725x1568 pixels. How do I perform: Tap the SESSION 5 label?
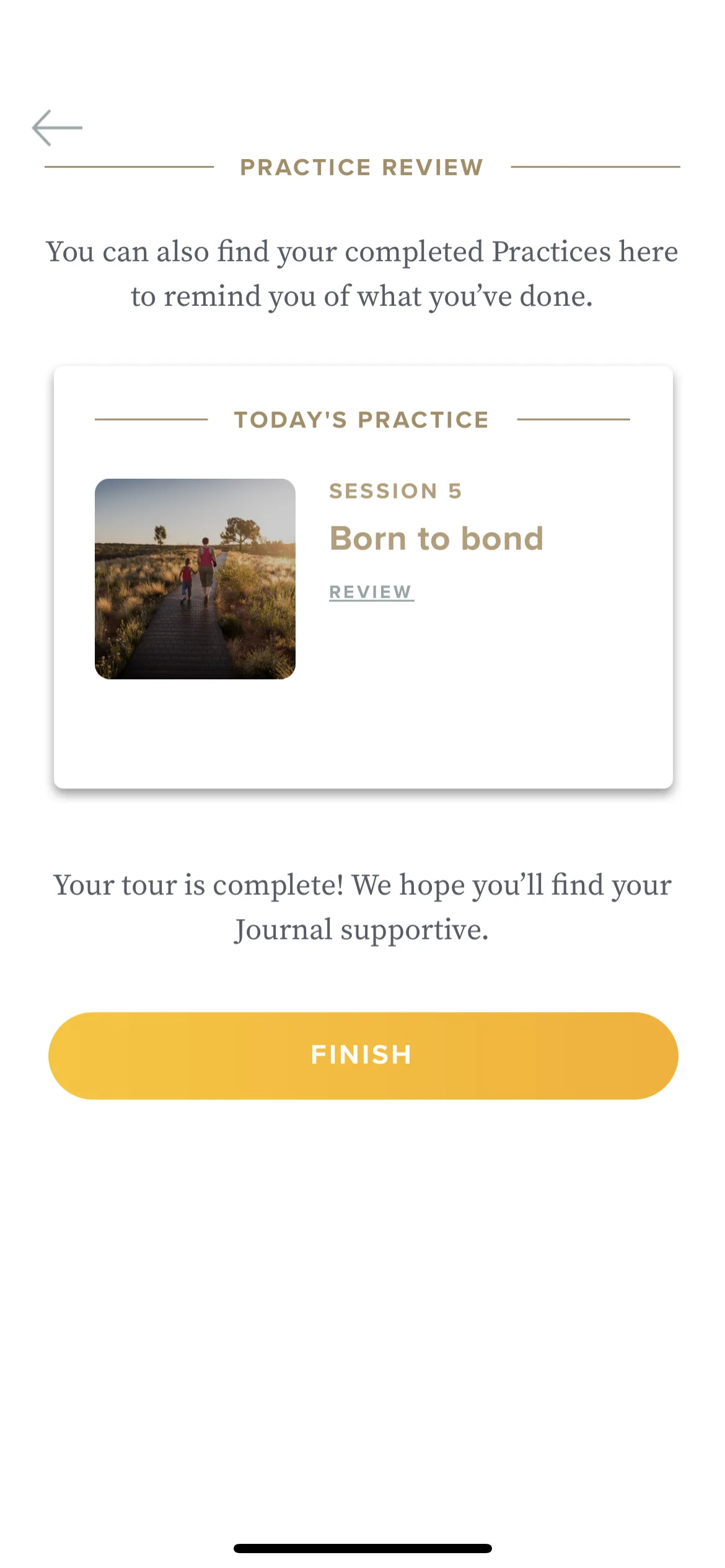click(395, 491)
